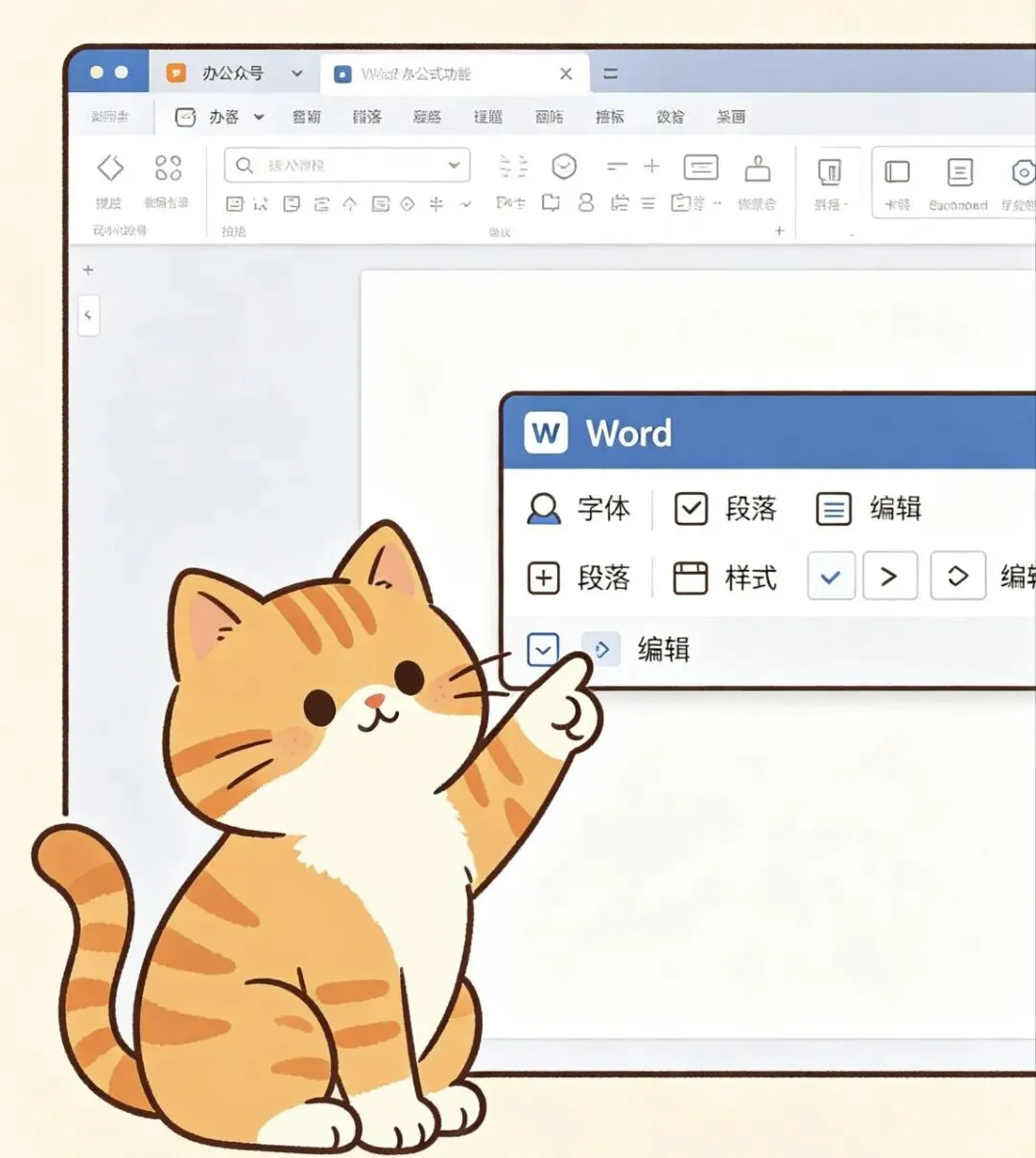Click the lined-document icon in the right ribbon group

[959, 172]
